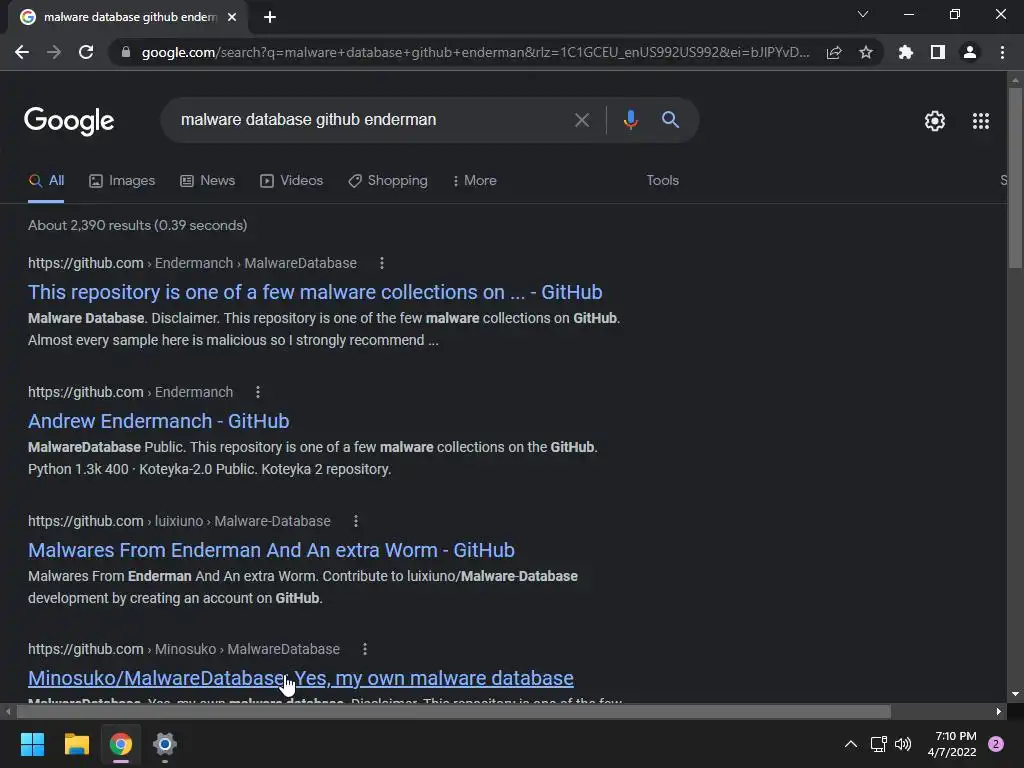Share this page using the address bar icon
1024x768 pixels.
point(834,52)
